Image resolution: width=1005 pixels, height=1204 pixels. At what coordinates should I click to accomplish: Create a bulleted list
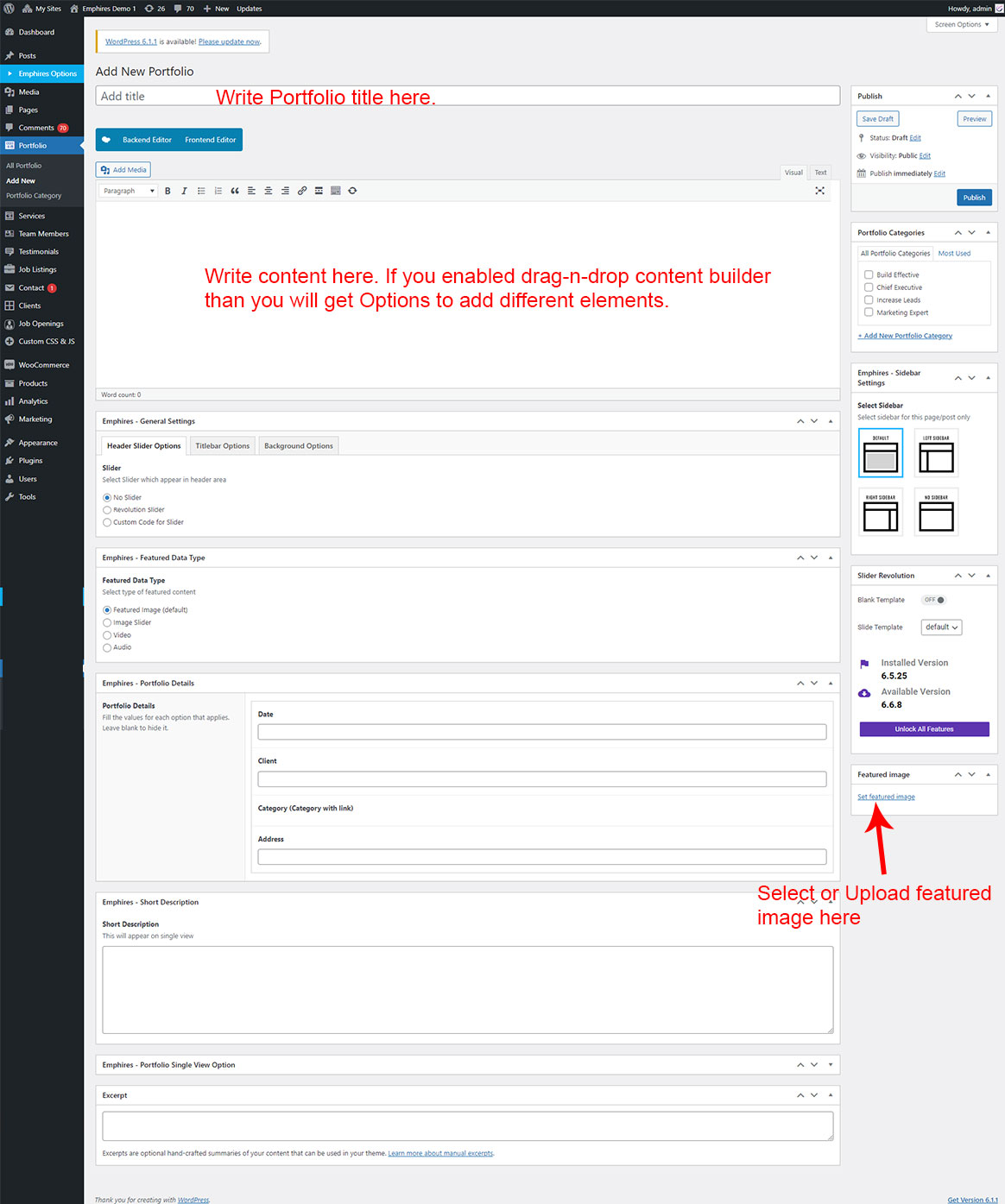point(201,191)
